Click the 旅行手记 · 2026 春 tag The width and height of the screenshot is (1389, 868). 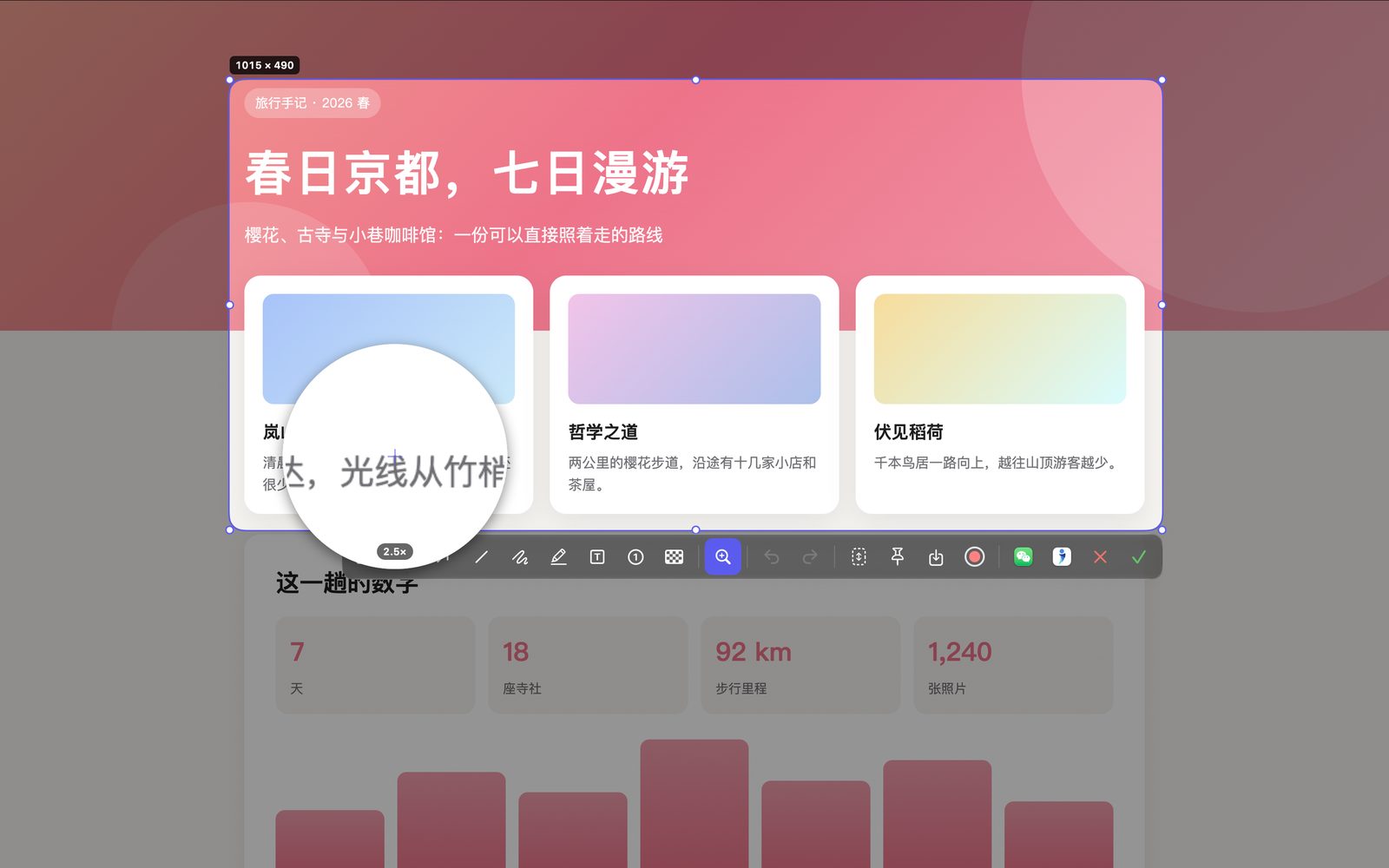(313, 102)
